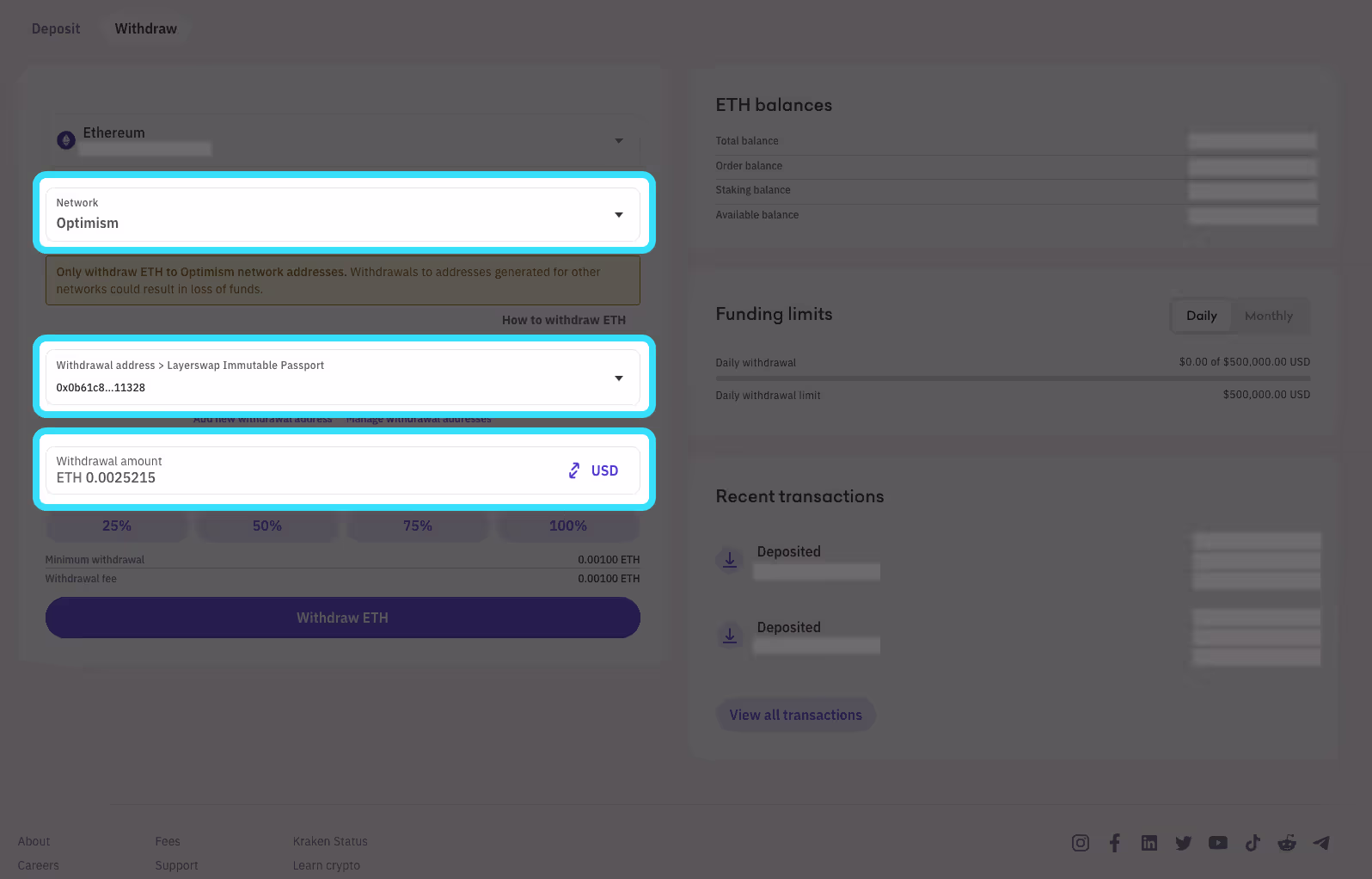1372x879 pixels.
Task: Click the $0.00 of $500,000.00 USD text
Action: [1245, 362]
